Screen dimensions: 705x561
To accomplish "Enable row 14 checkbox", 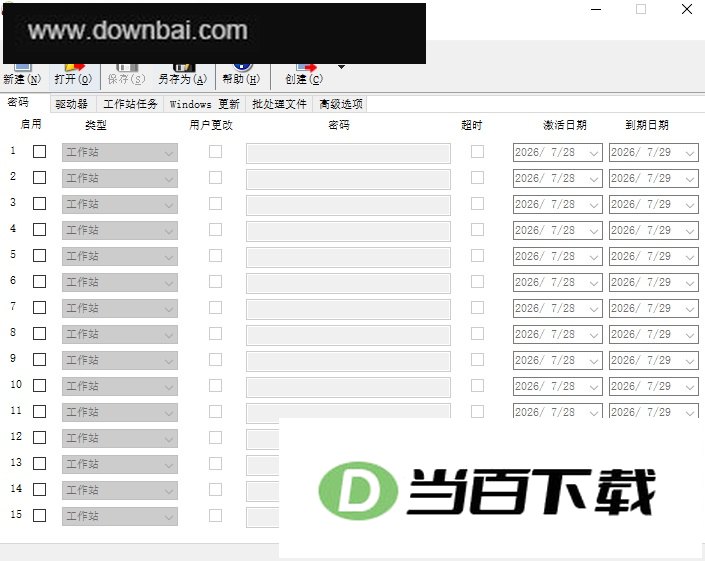I will pos(40,490).
